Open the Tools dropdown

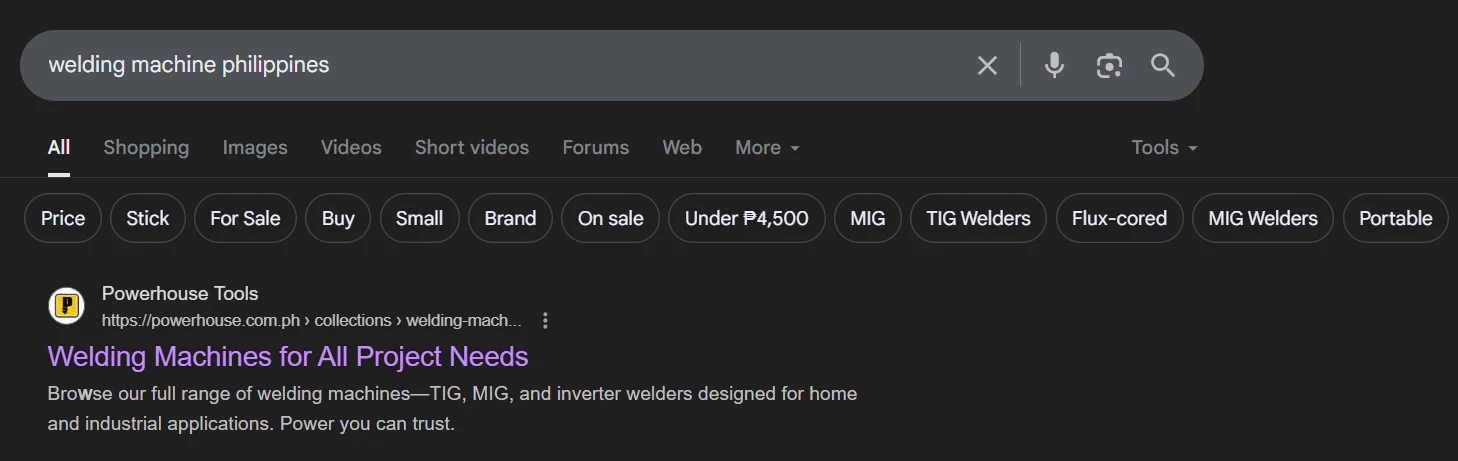pos(1163,148)
